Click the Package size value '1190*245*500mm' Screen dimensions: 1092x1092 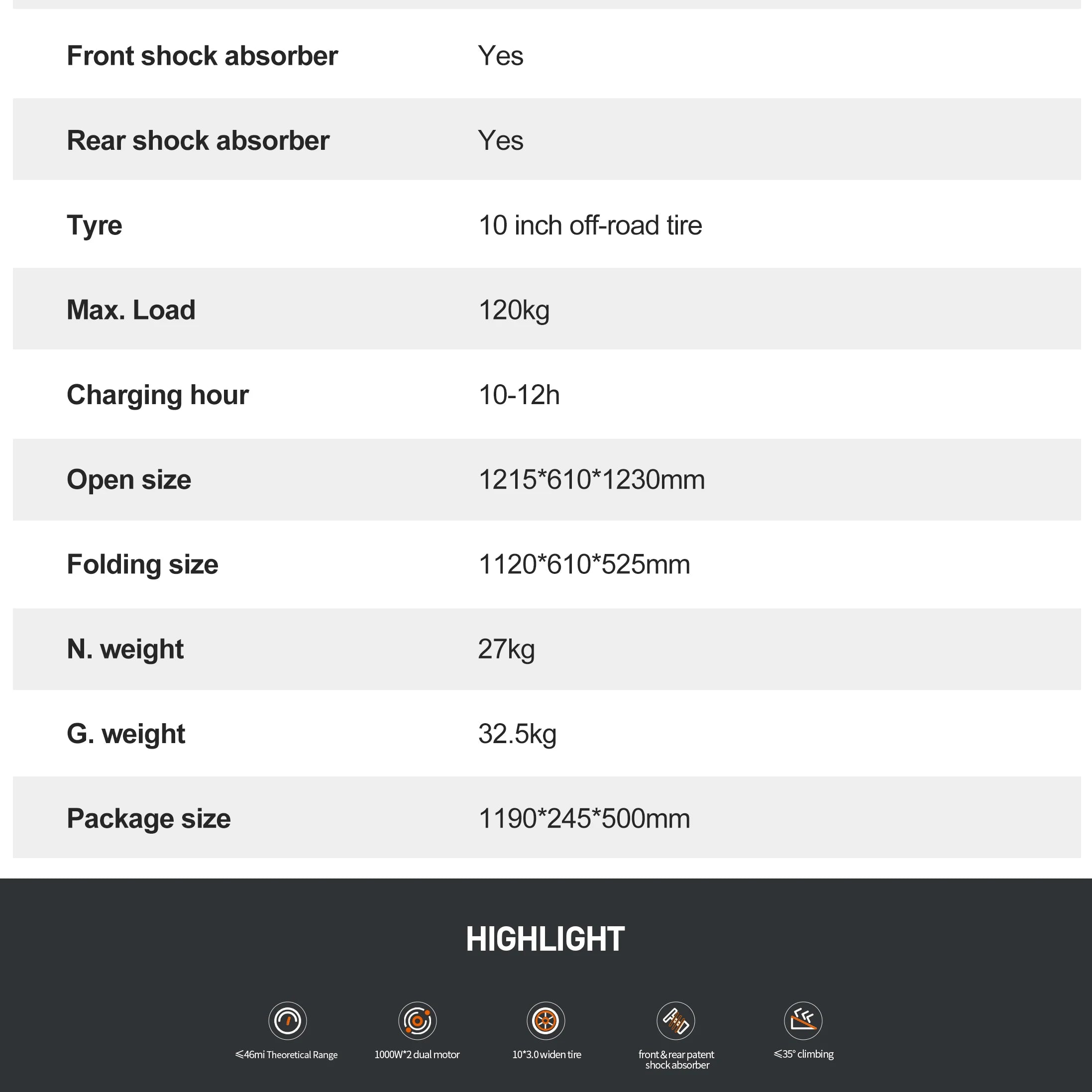(x=584, y=819)
